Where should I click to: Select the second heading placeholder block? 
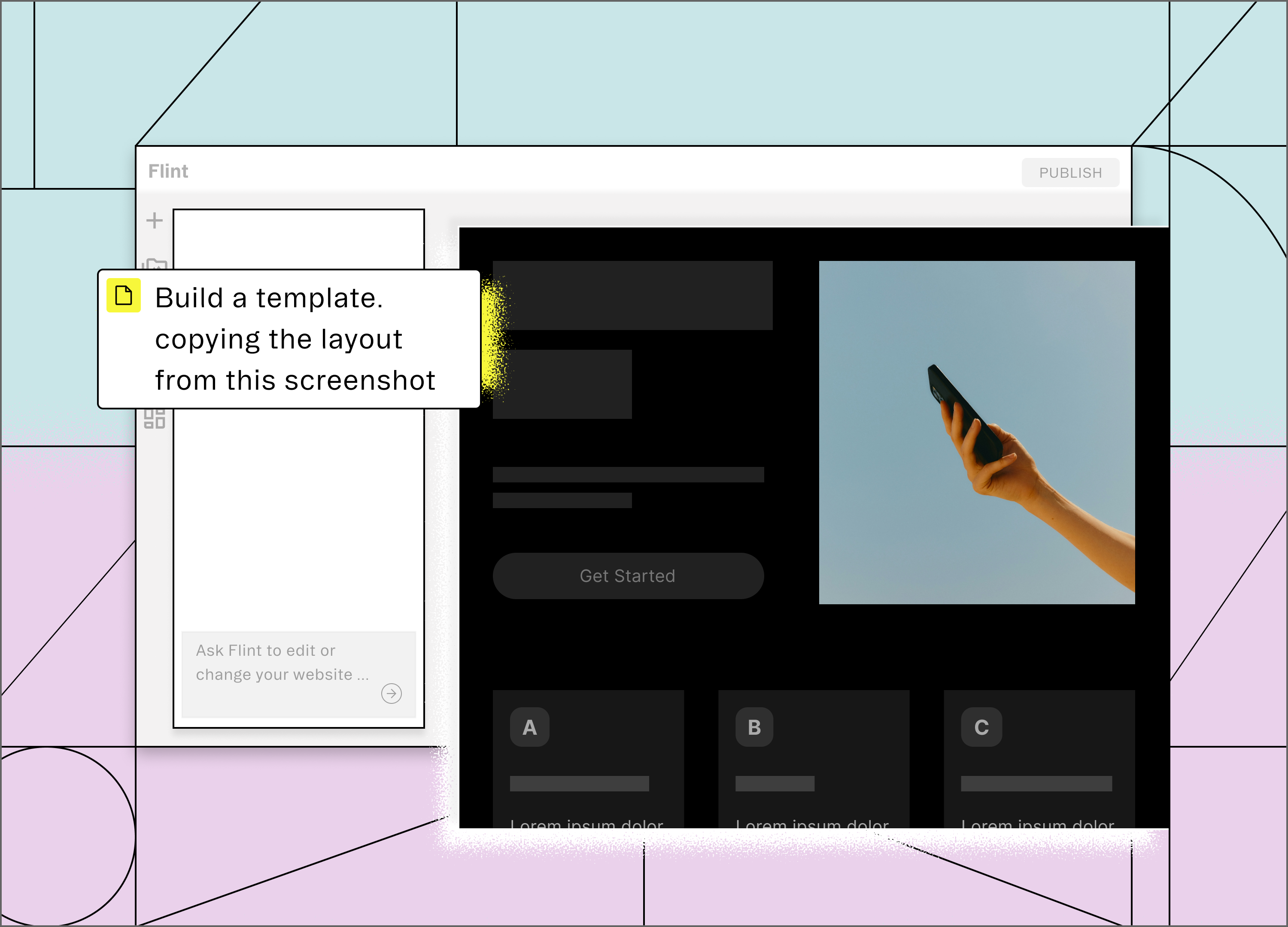point(562,384)
